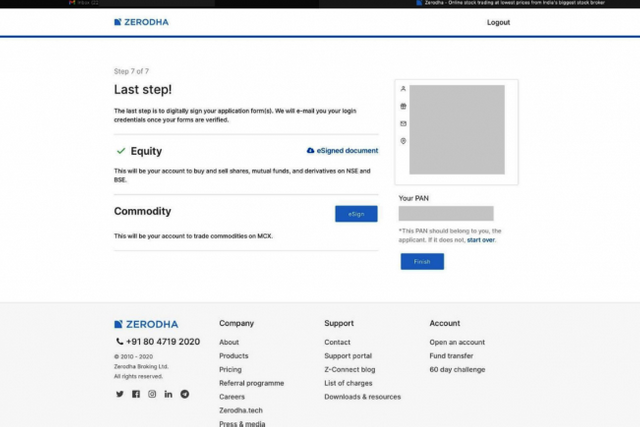640x427 pixels.
Task: Click the Zerodha logo in the header
Action: coord(141,22)
